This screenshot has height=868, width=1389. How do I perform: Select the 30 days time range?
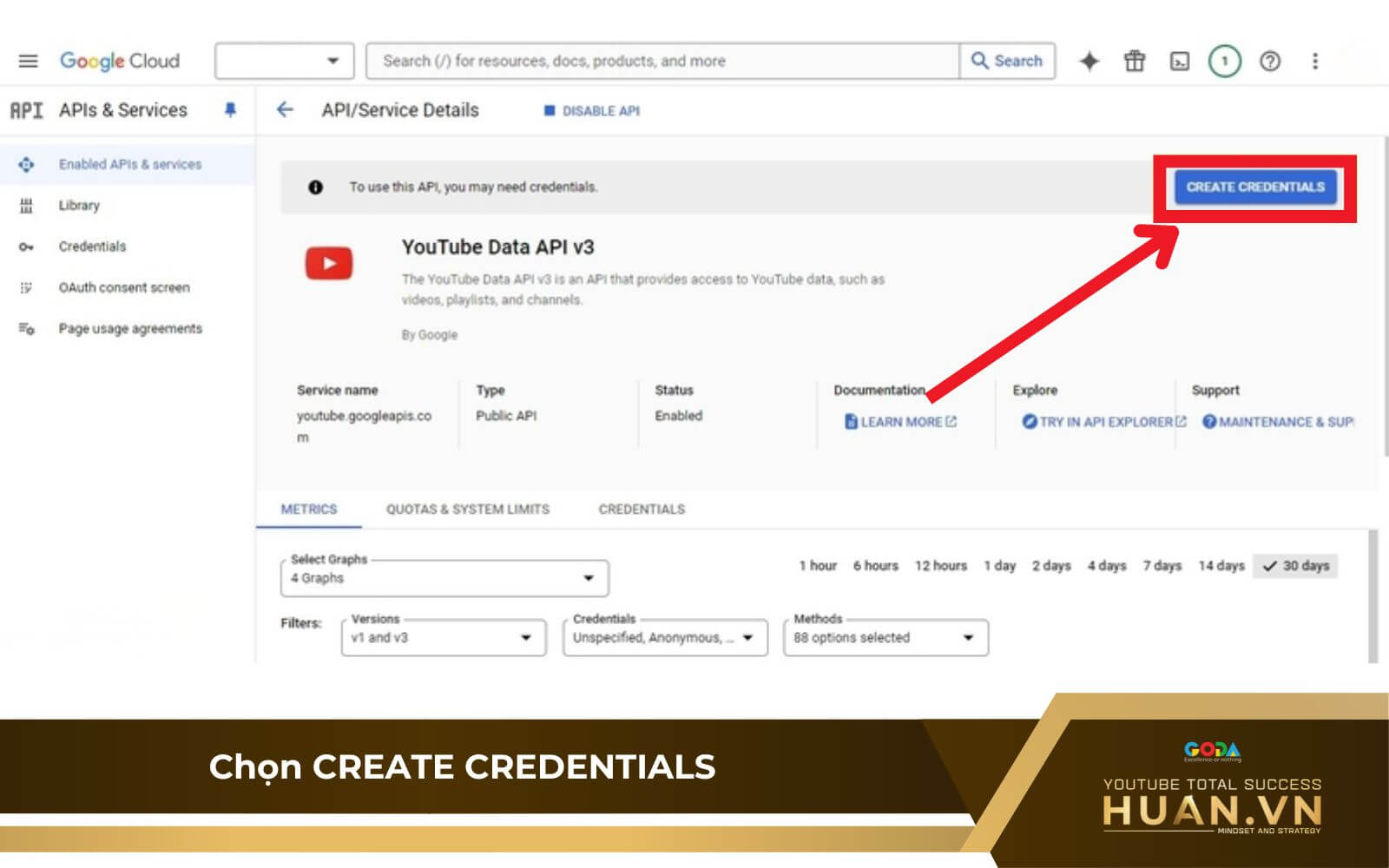coord(1296,566)
